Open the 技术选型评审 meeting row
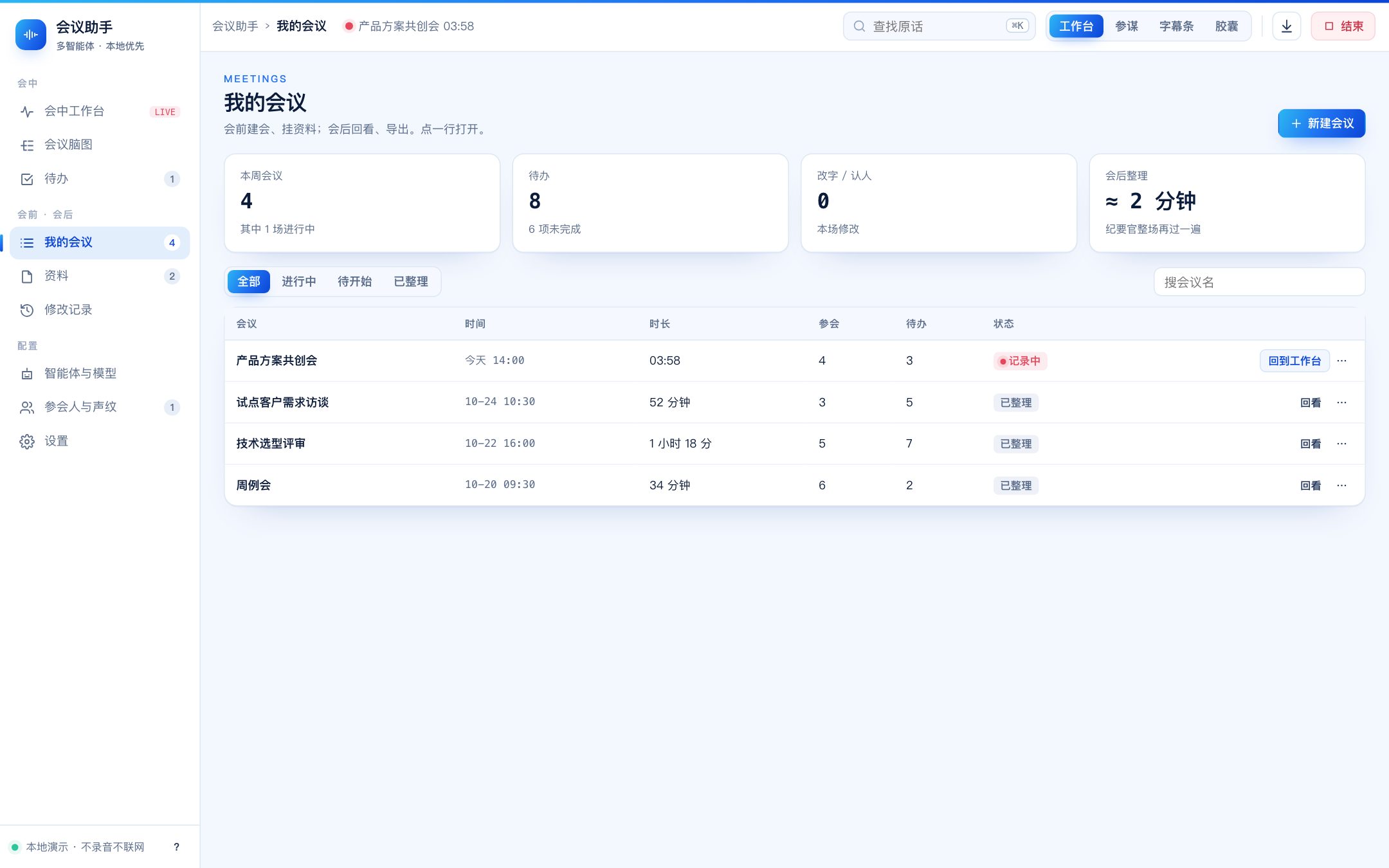This screenshot has width=1389, height=868. (794, 444)
